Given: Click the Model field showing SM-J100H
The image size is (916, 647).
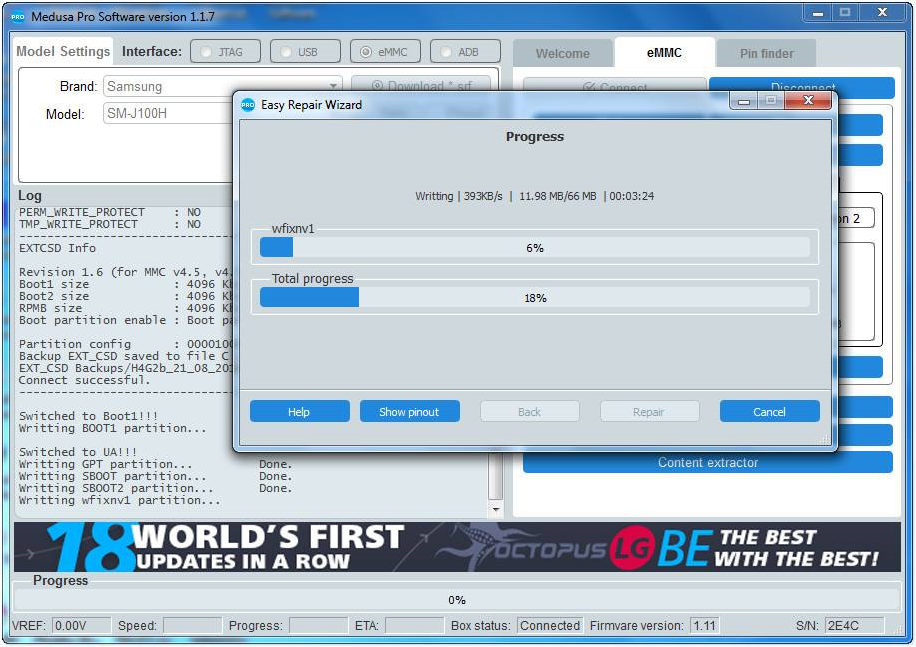Looking at the screenshot, I should coord(169,113).
